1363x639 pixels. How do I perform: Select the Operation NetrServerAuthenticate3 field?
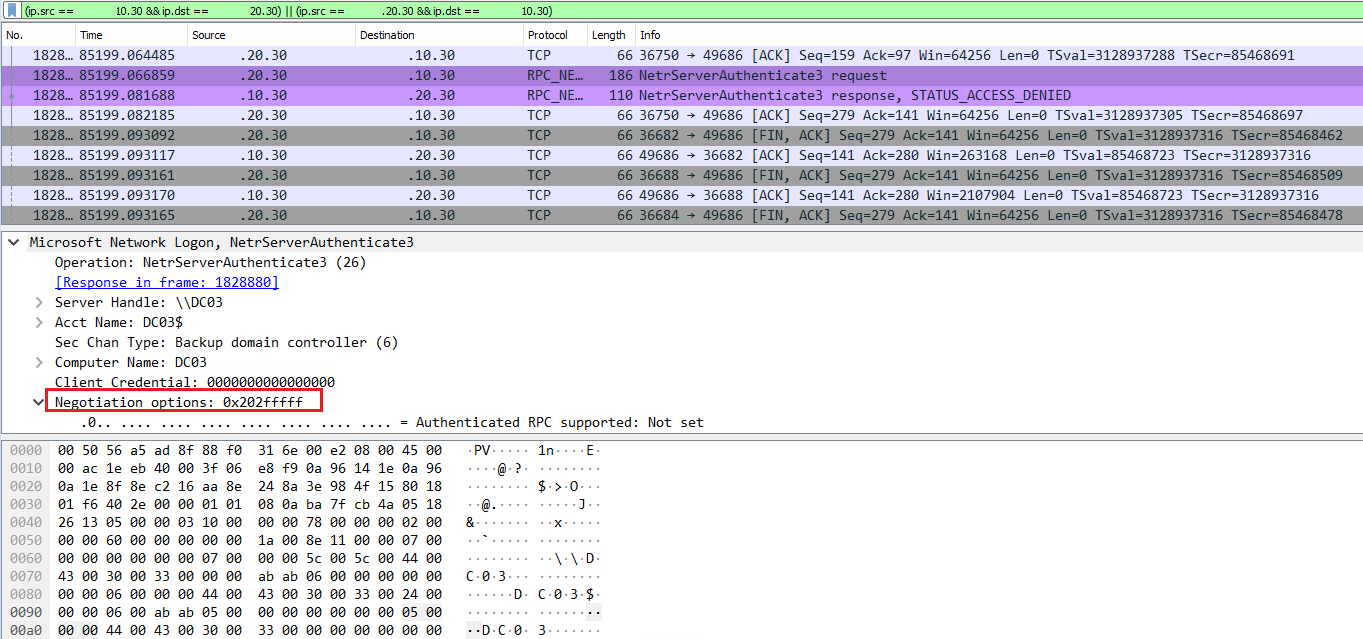click(x=200, y=262)
